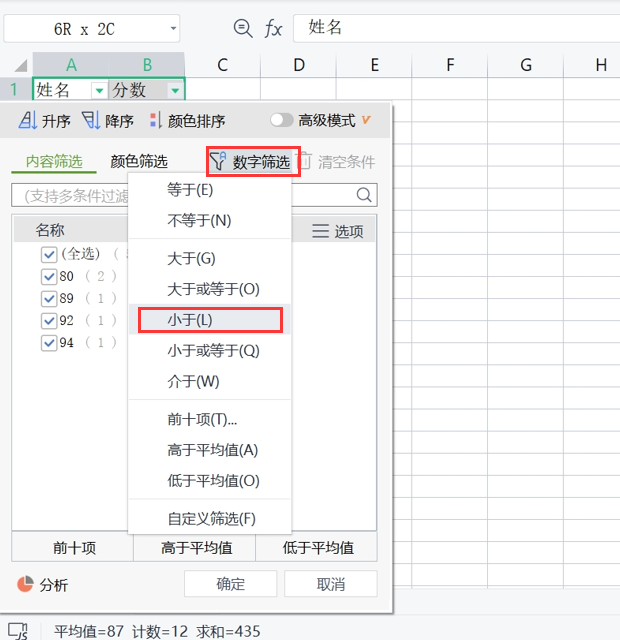Viewport: 620px width, 640px height.
Task: Open filter dropdown on 姓名 column
Action: tap(98, 91)
